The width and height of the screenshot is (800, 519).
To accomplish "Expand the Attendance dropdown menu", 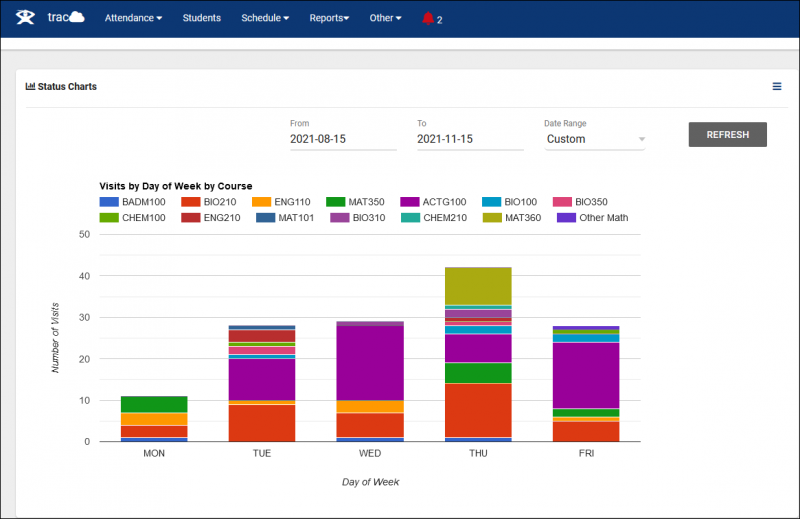I will click(x=133, y=18).
